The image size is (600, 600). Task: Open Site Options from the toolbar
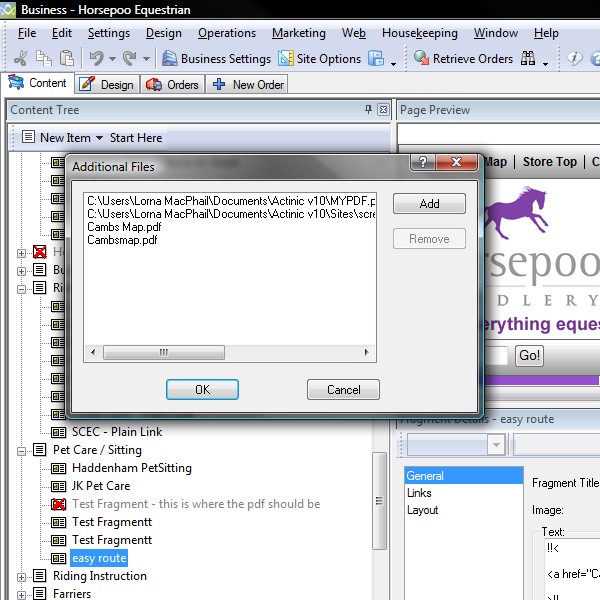point(320,59)
